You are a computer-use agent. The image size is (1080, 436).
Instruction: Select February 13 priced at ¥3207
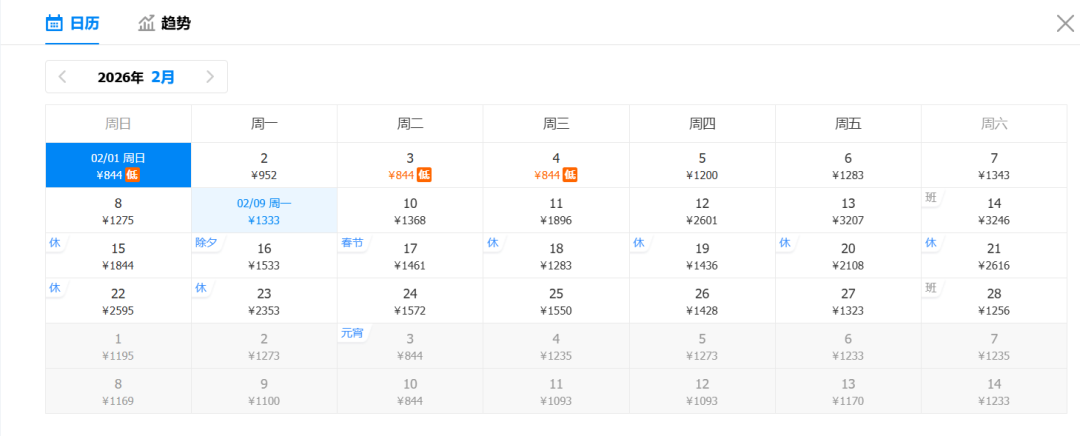848,211
